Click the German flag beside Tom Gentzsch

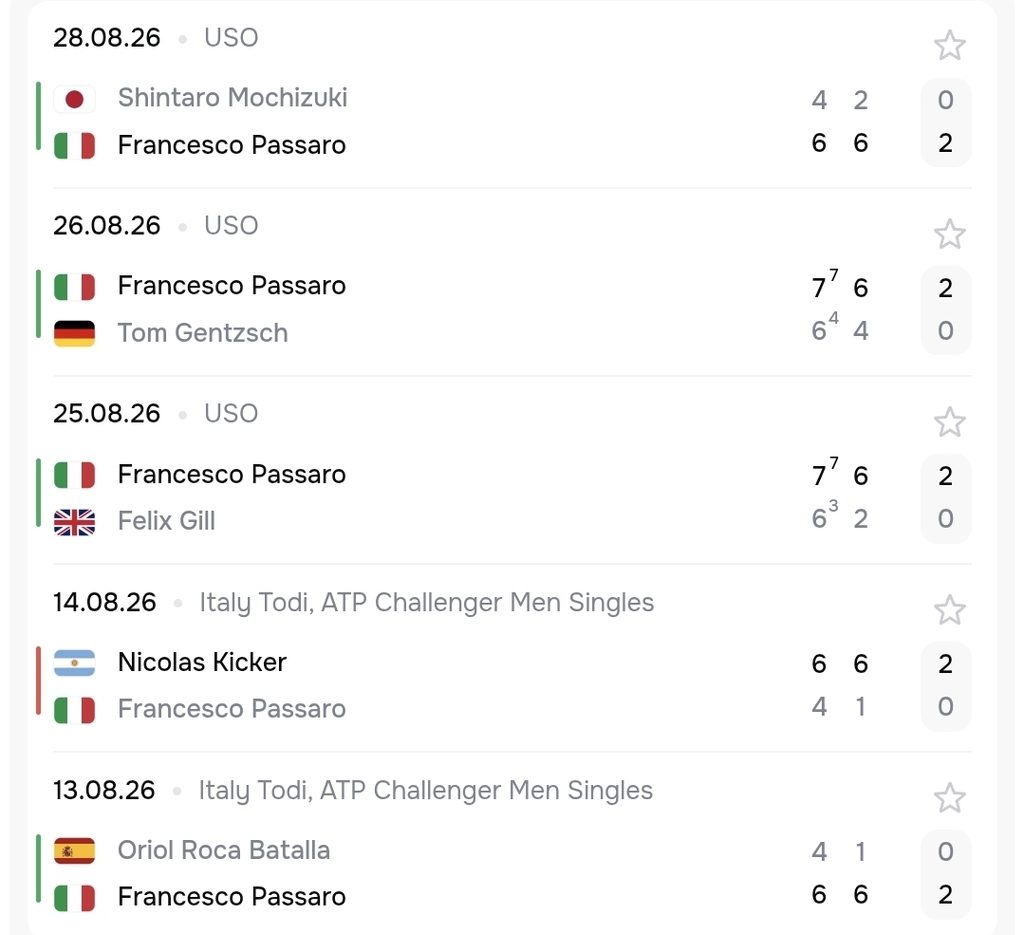74,334
